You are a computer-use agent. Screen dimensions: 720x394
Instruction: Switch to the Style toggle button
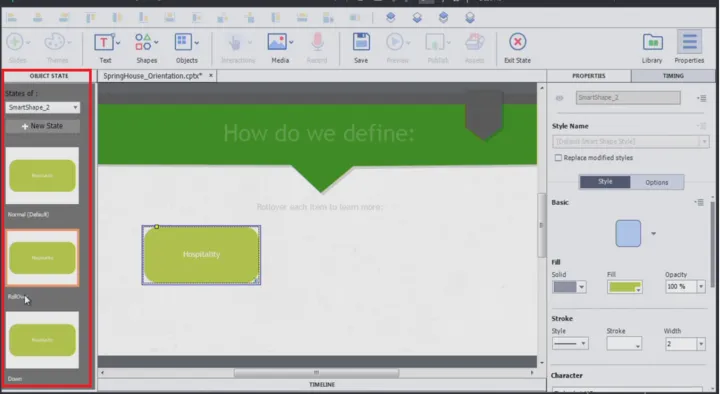tap(605, 182)
